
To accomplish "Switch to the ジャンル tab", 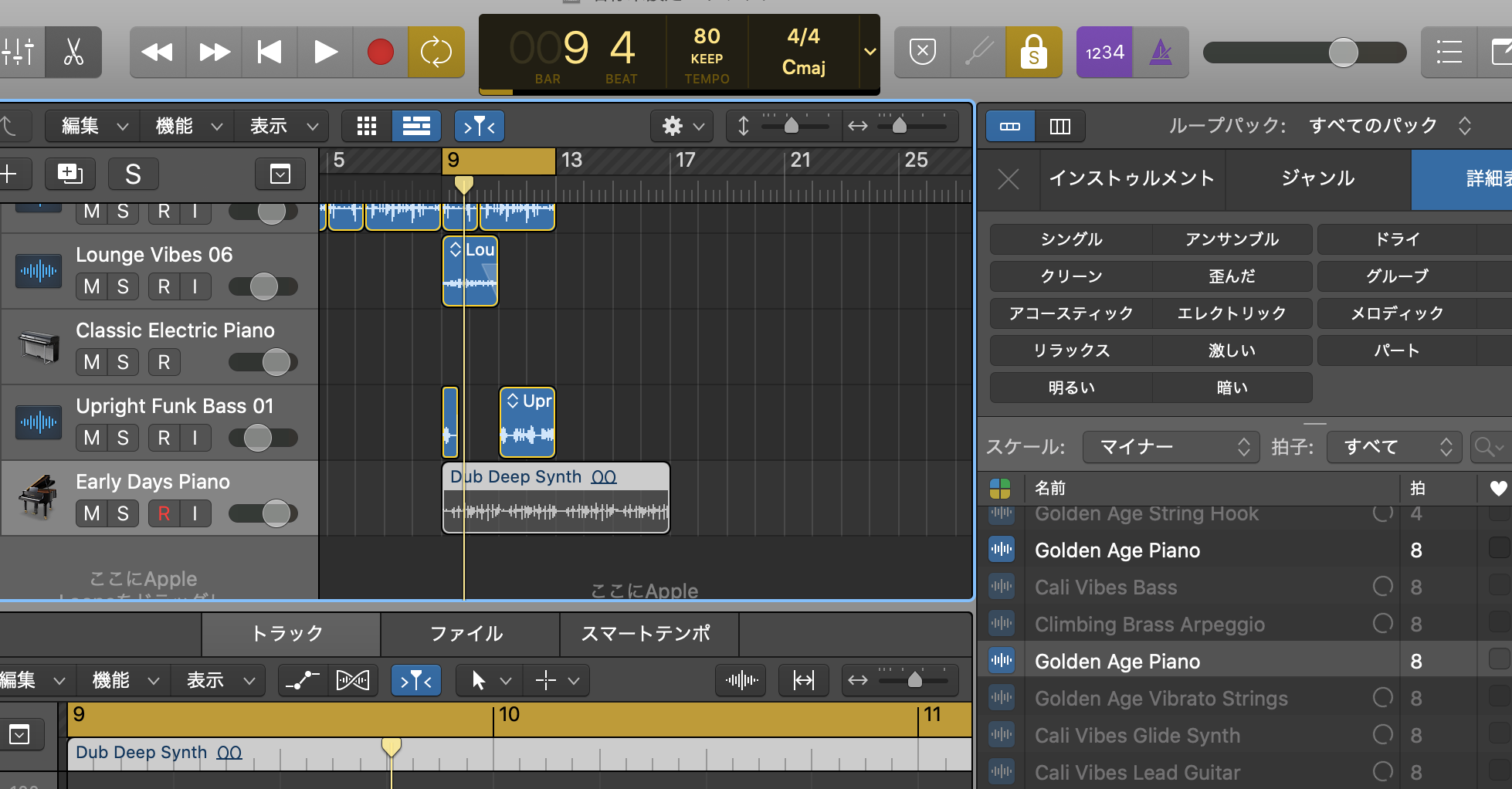I will 1317,178.
